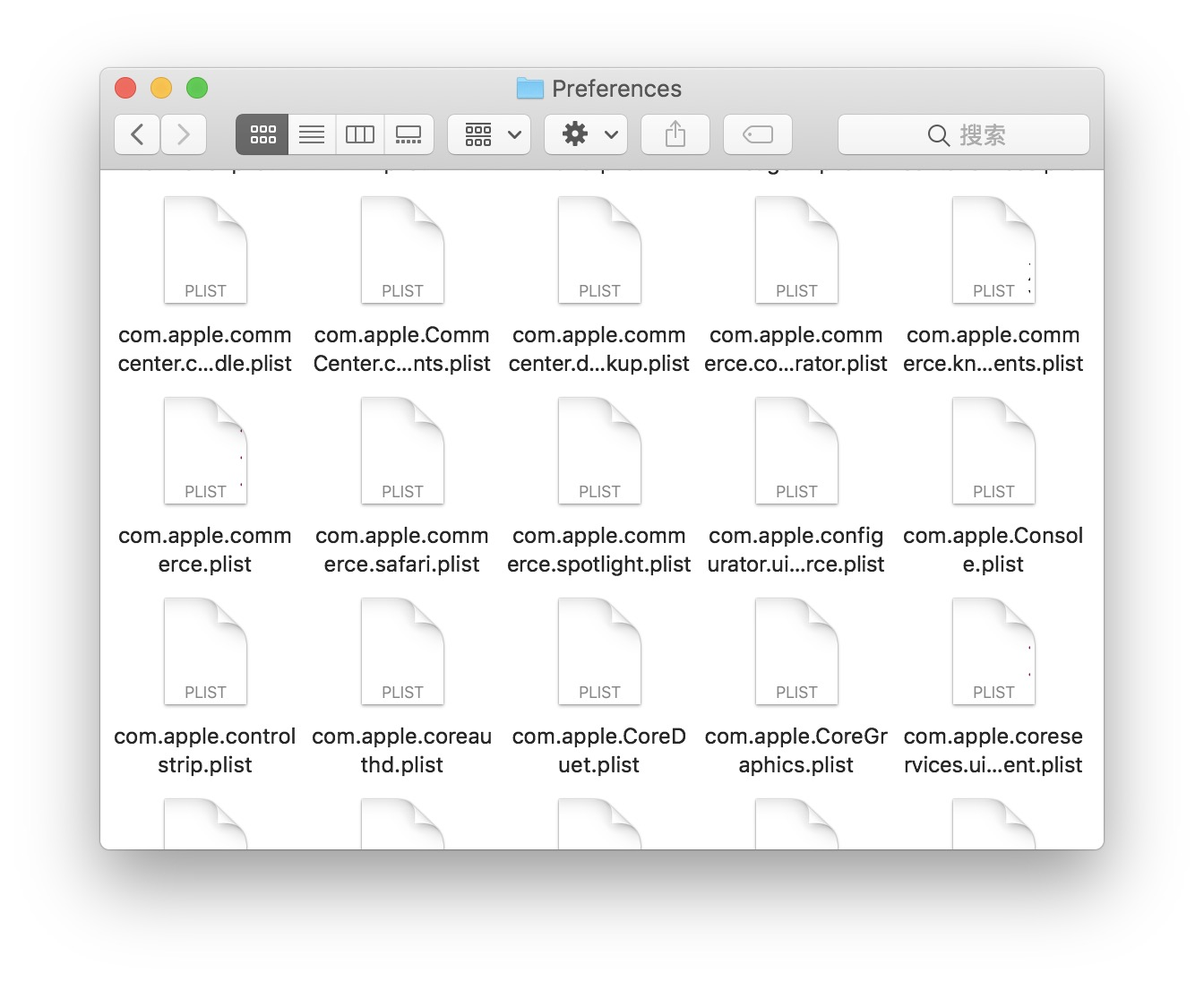Screen dimensions: 1204x982
Task: Open the item arrangement dropdown
Action: pos(489,134)
